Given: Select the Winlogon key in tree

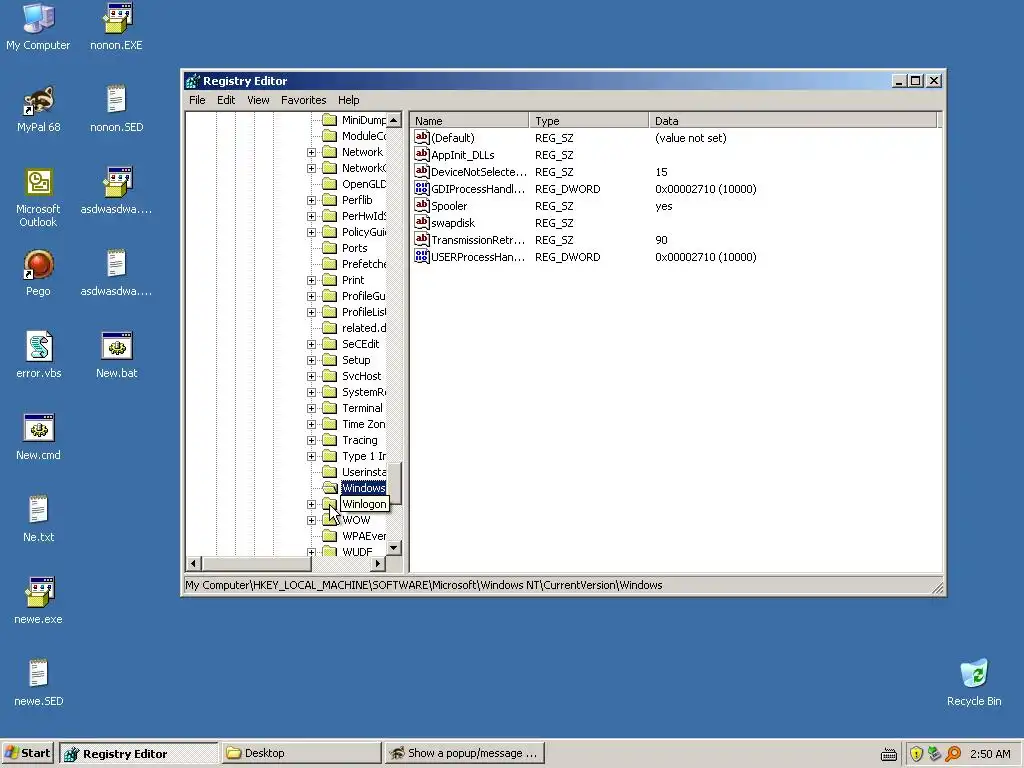Looking at the screenshot, I should (364, 504).
